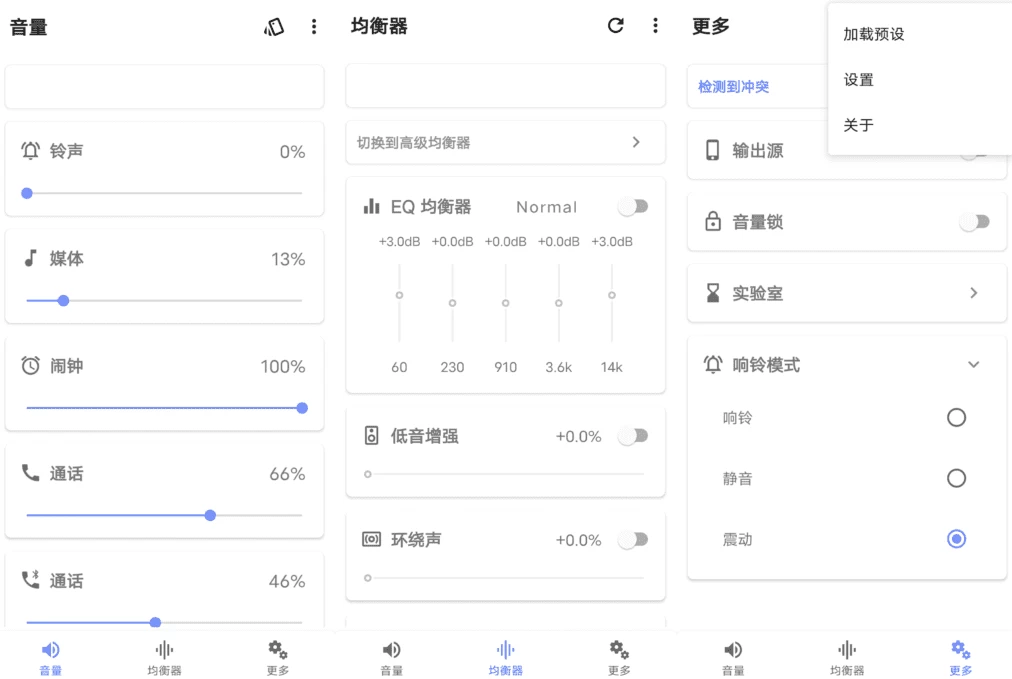Choose 加载预设 from the popup menu
Viewport: 1012px width, 679px height.
coord(874,34)
